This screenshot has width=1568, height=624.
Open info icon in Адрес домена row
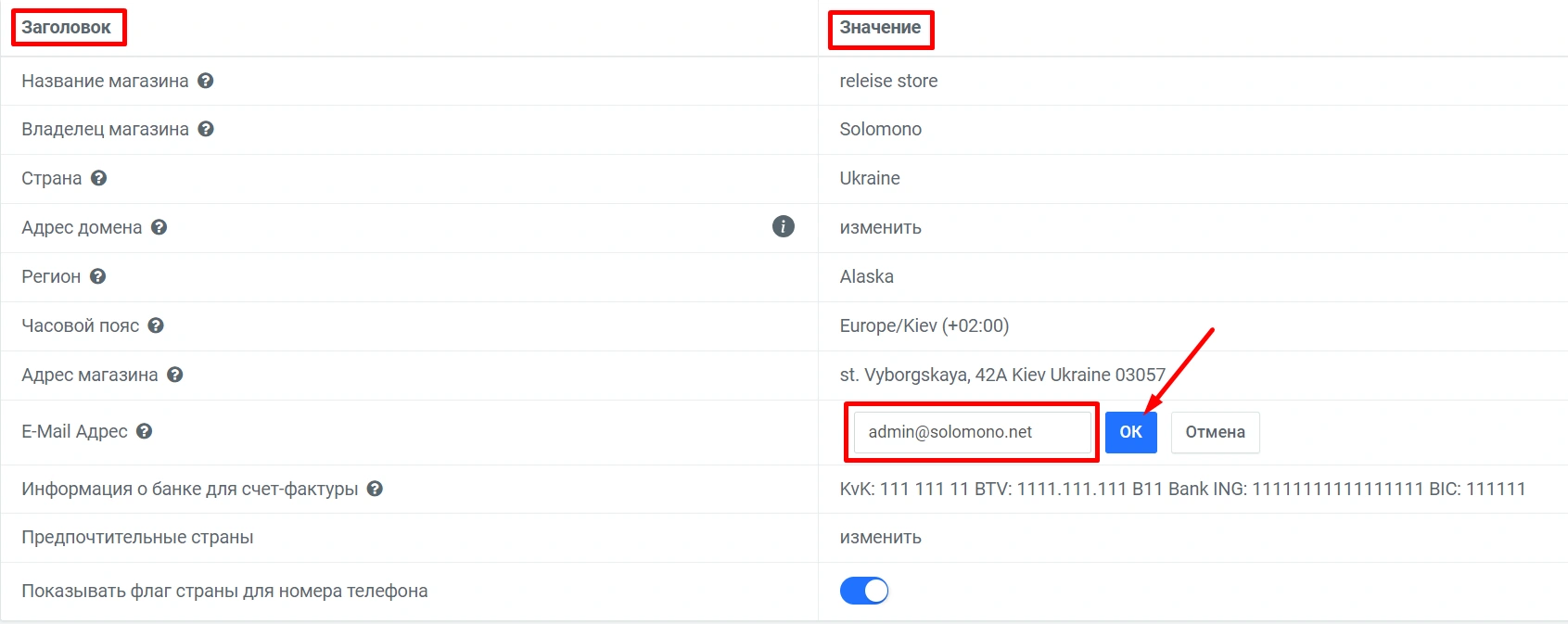(784, 227)
